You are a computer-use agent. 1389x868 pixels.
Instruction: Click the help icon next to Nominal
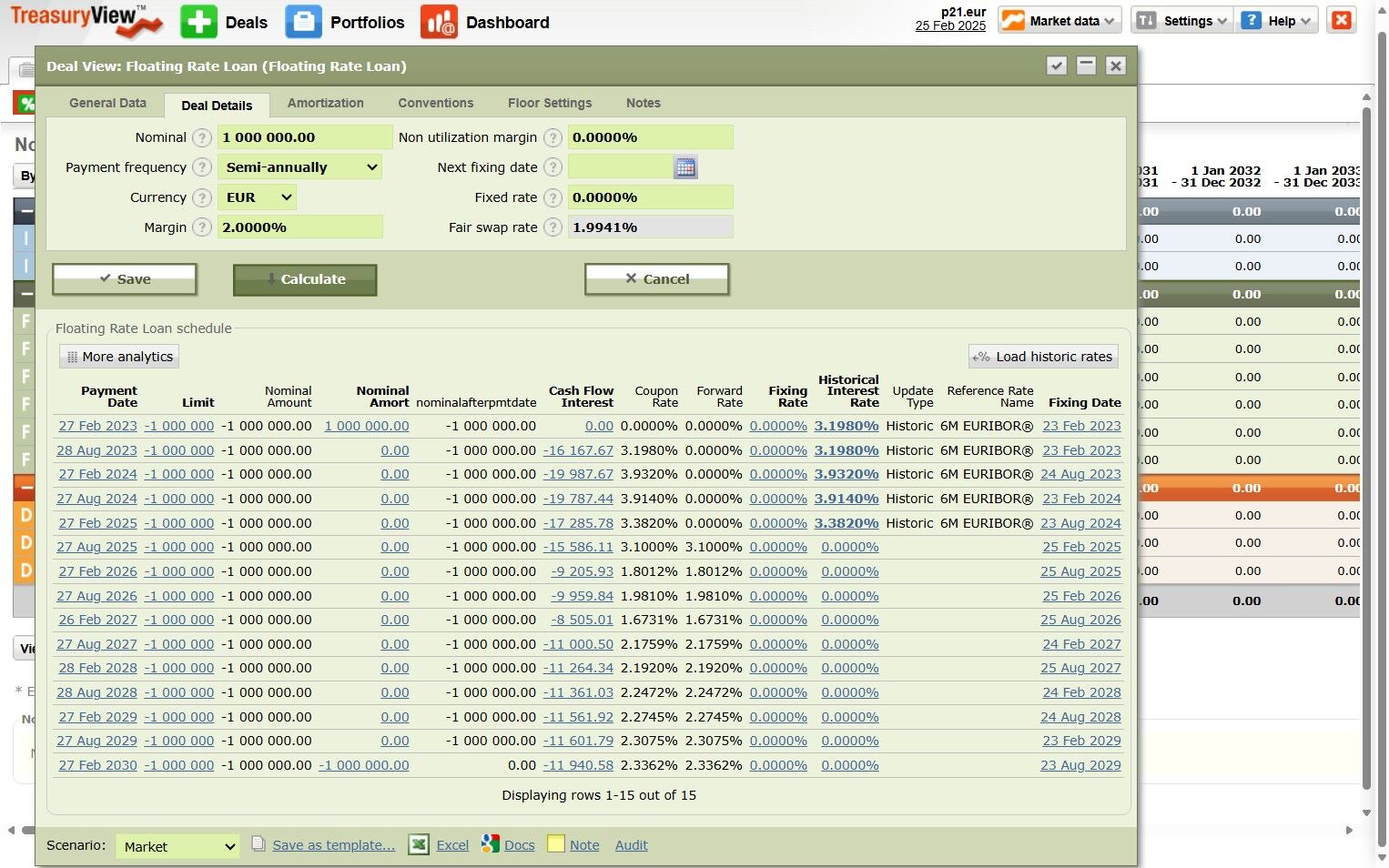[202, 137]
